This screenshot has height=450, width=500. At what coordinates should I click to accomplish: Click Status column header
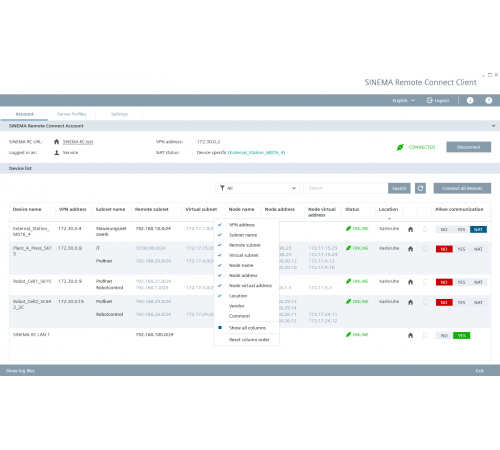[352, 209]
